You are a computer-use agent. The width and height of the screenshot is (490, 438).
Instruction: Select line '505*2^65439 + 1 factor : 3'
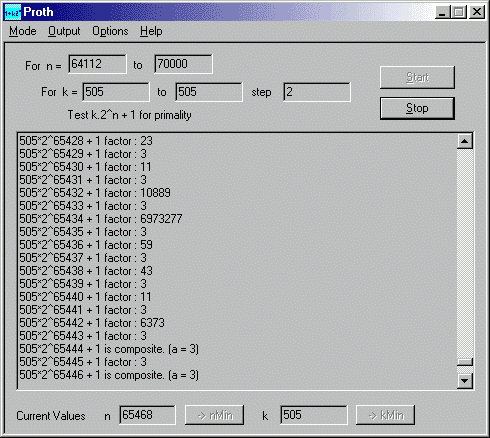[83, 284]
